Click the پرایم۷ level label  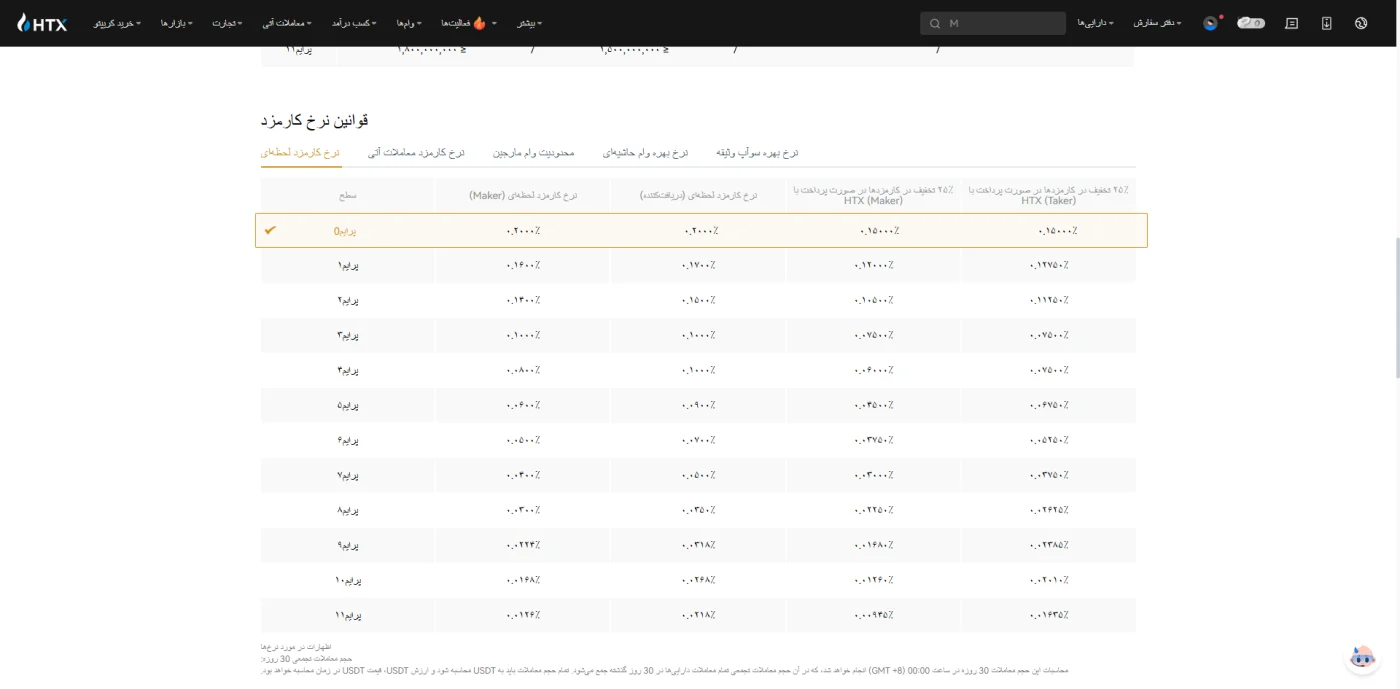347,475
